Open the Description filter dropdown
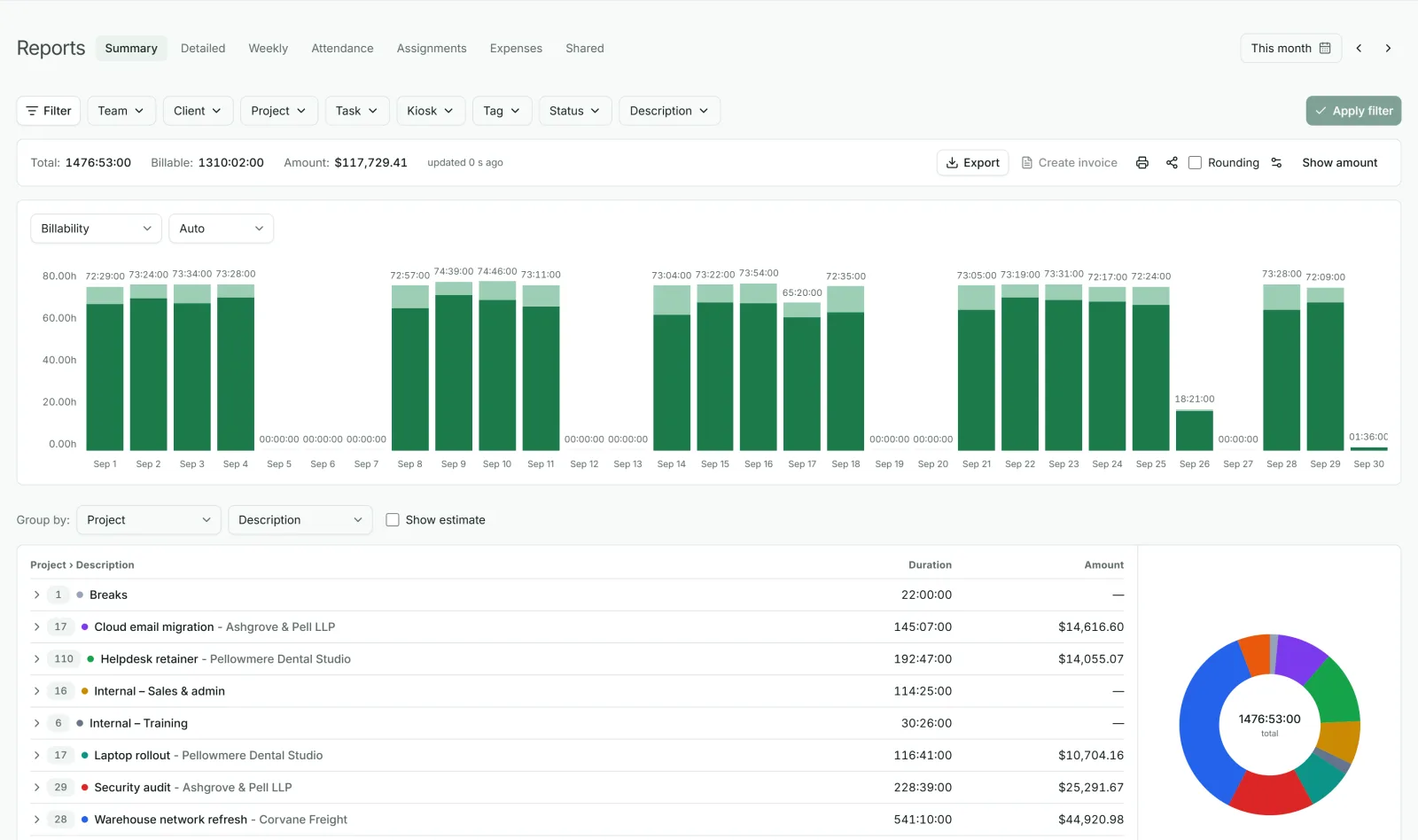 (669, 111)
